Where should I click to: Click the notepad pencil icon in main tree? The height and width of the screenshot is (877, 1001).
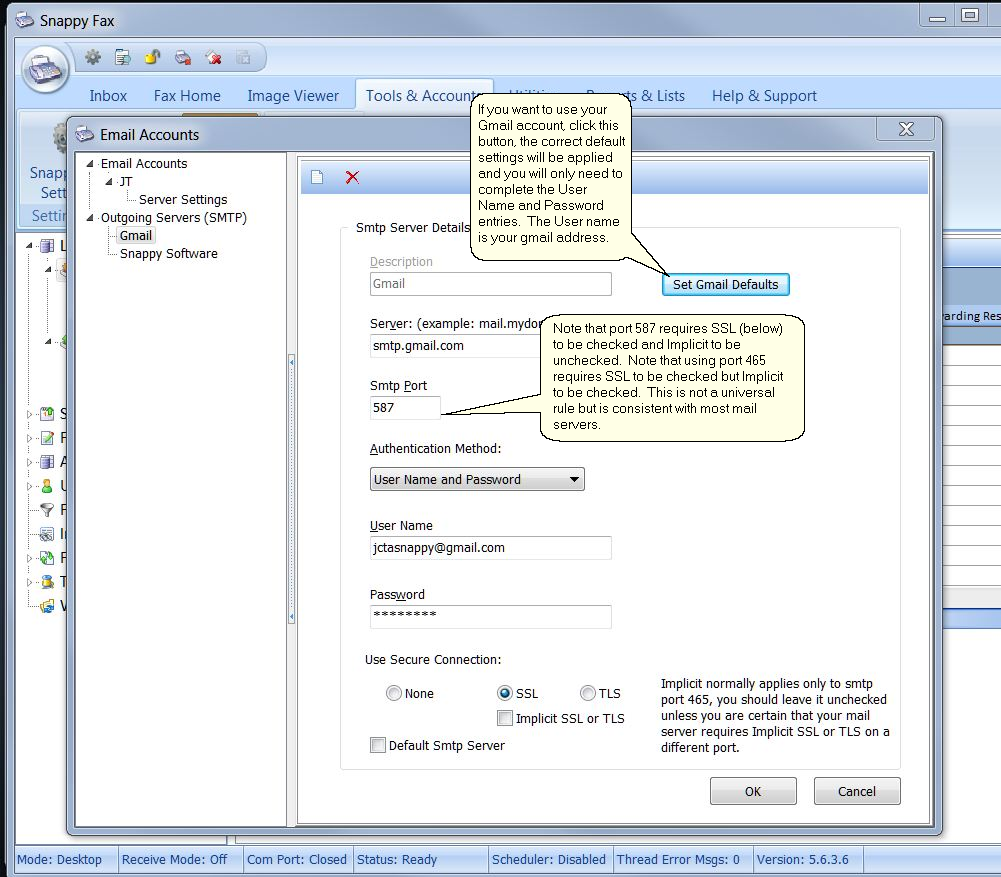tap(47, 438)
